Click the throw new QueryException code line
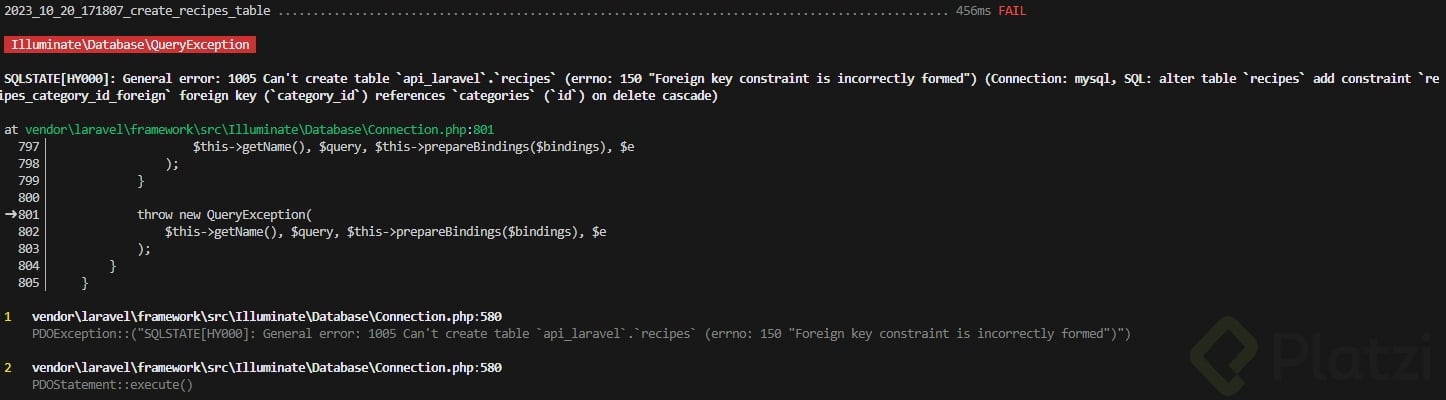Image resolution: width=1446 pixels, height=400 pixels. [x=225, y=215]
